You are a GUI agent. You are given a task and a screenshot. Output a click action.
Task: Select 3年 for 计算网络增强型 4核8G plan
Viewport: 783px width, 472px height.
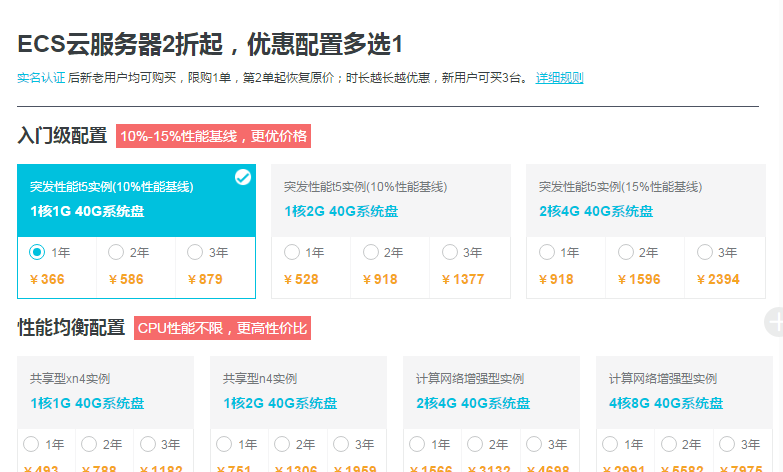[727, 444]
